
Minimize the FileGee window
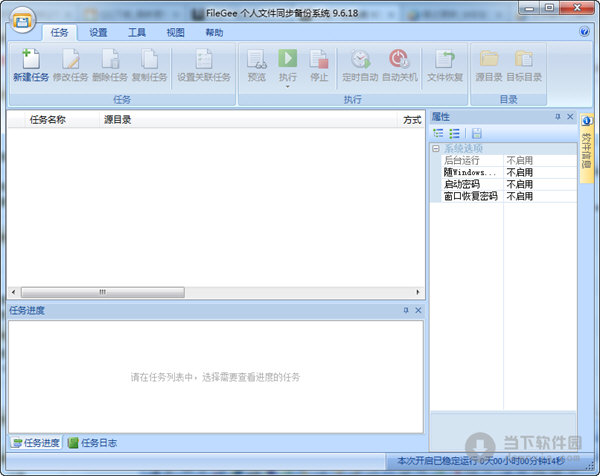[x=530, y=8]
